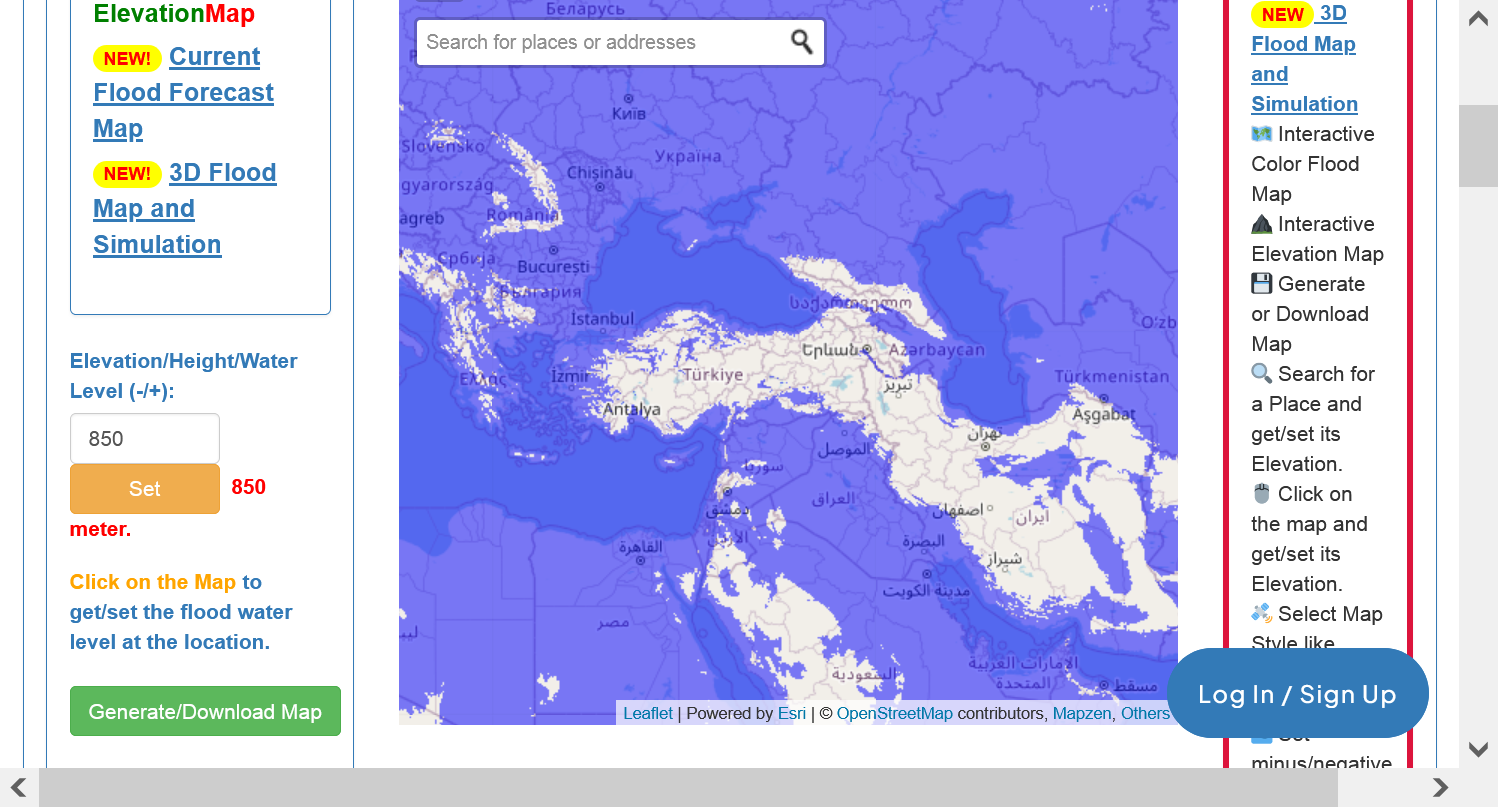1498x807 pixels.
Task: Click on Aşgabat label on the map
Action: coord(1104,414)
